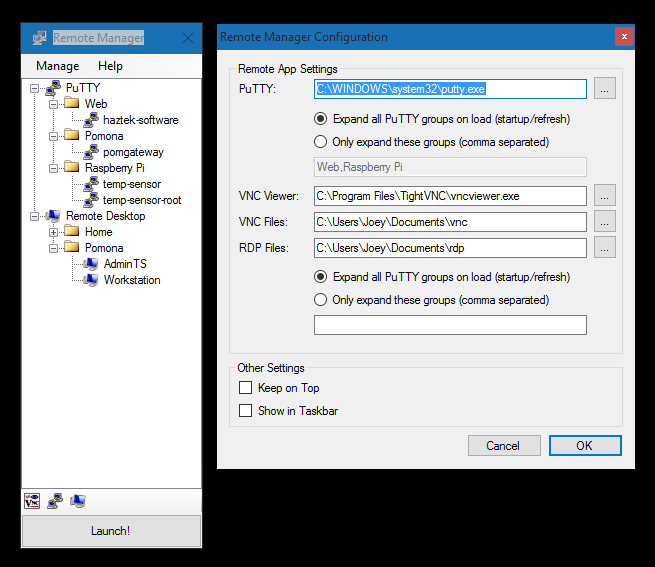Select the haztek-software tree entry
Screen dimensions: 655x567
[141, 120]
